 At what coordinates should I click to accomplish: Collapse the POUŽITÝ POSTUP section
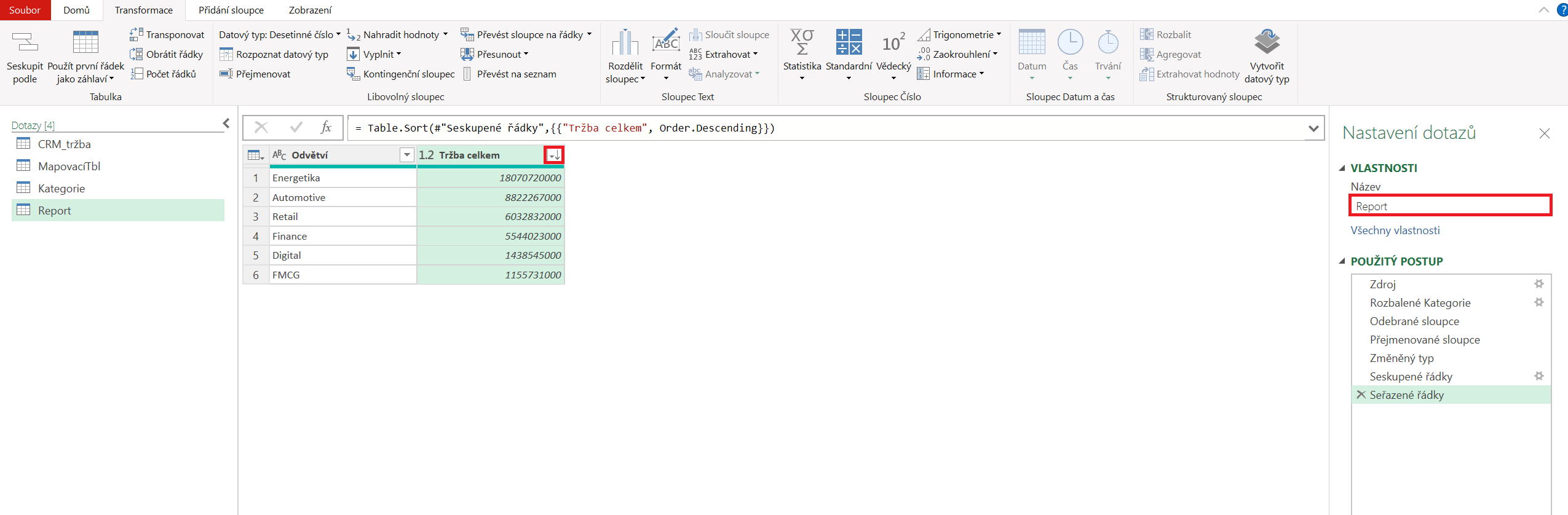[1342, 261]
